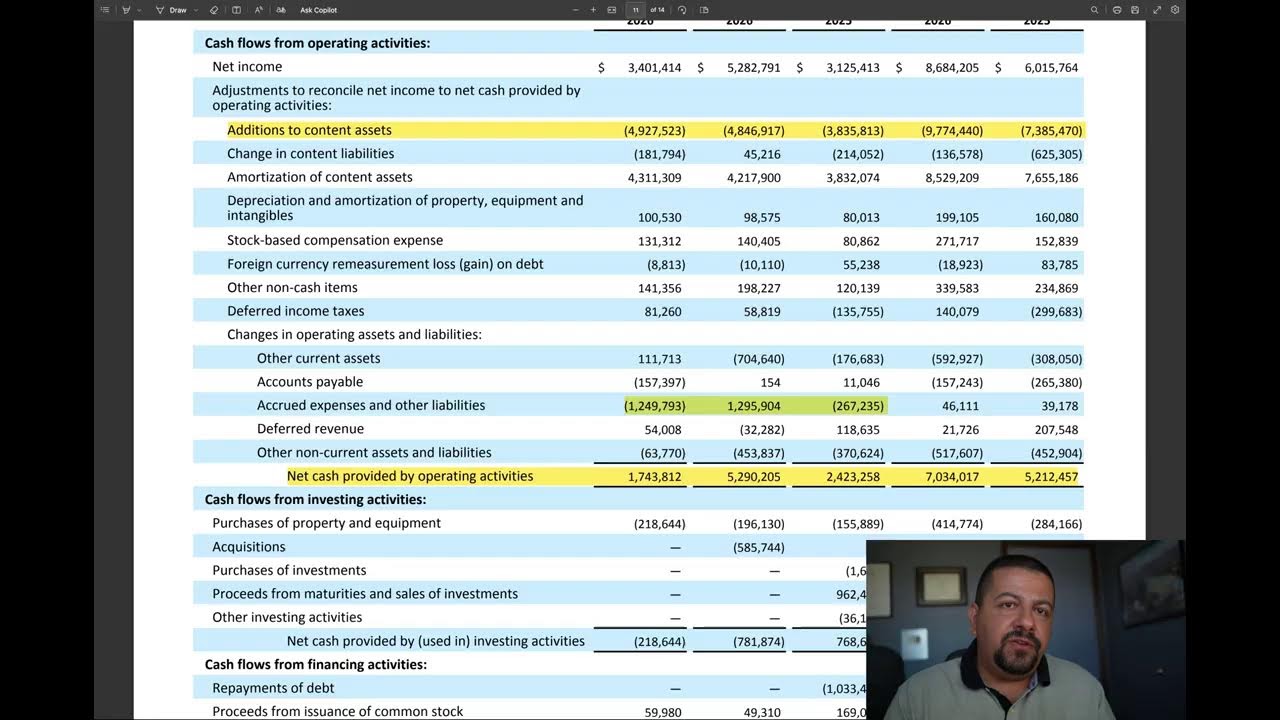The width and height of the screenshot is (1280, 720).
Task: Open PDF viewer settings gear
Action: pos(1175,10)
